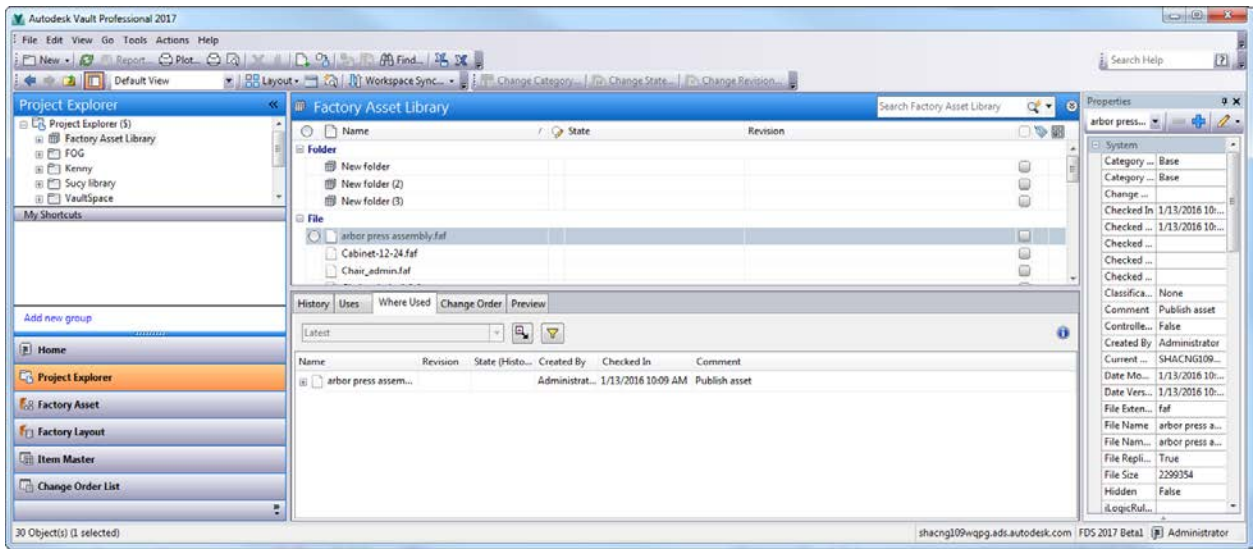Click the Search Factory Asset Library field
The height and width of the screenshot is (555, 1256).
click(x=951, y=107)
